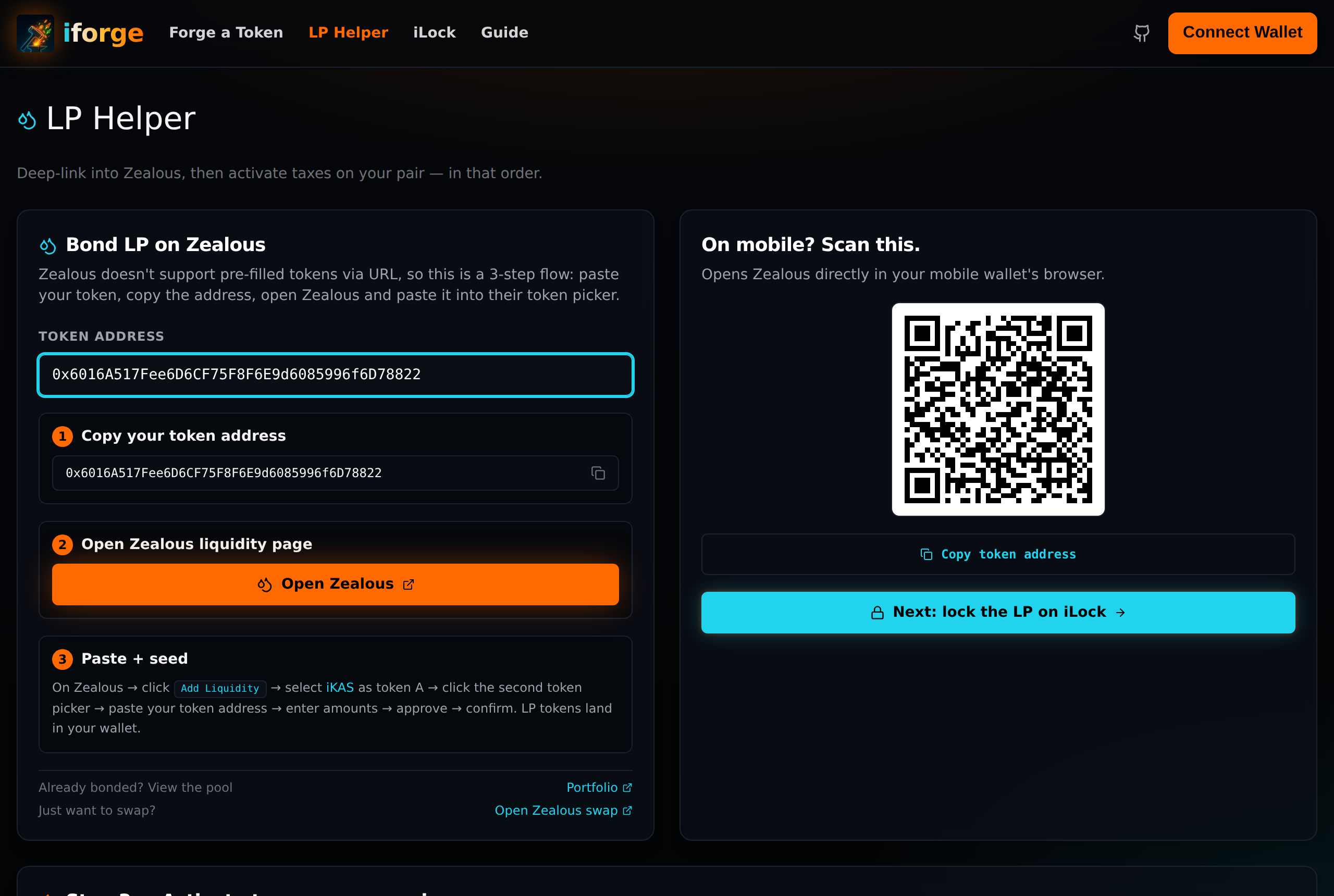
Task: Open the Guide nav item
Action: click(x=504, y=33)
